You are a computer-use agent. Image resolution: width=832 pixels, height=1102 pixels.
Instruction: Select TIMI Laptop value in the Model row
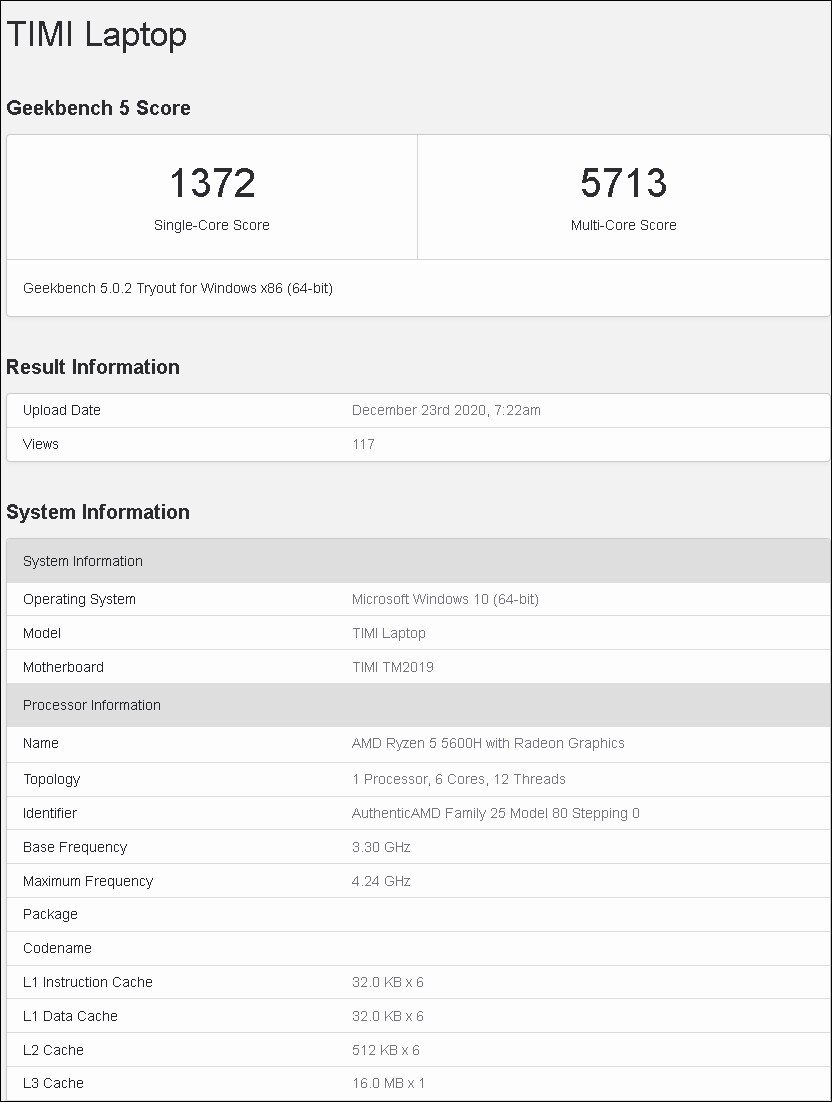[389, 633]
